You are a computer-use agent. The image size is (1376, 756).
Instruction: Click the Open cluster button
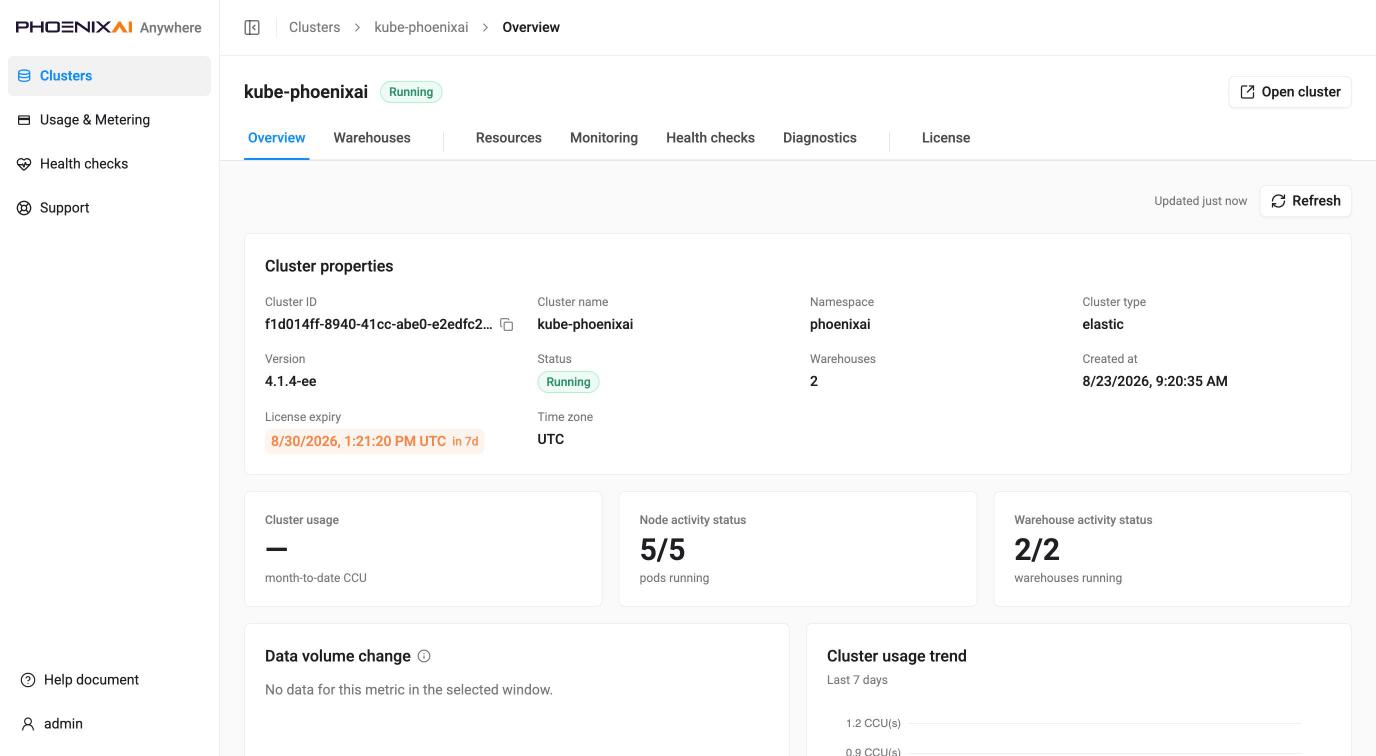1290,92
